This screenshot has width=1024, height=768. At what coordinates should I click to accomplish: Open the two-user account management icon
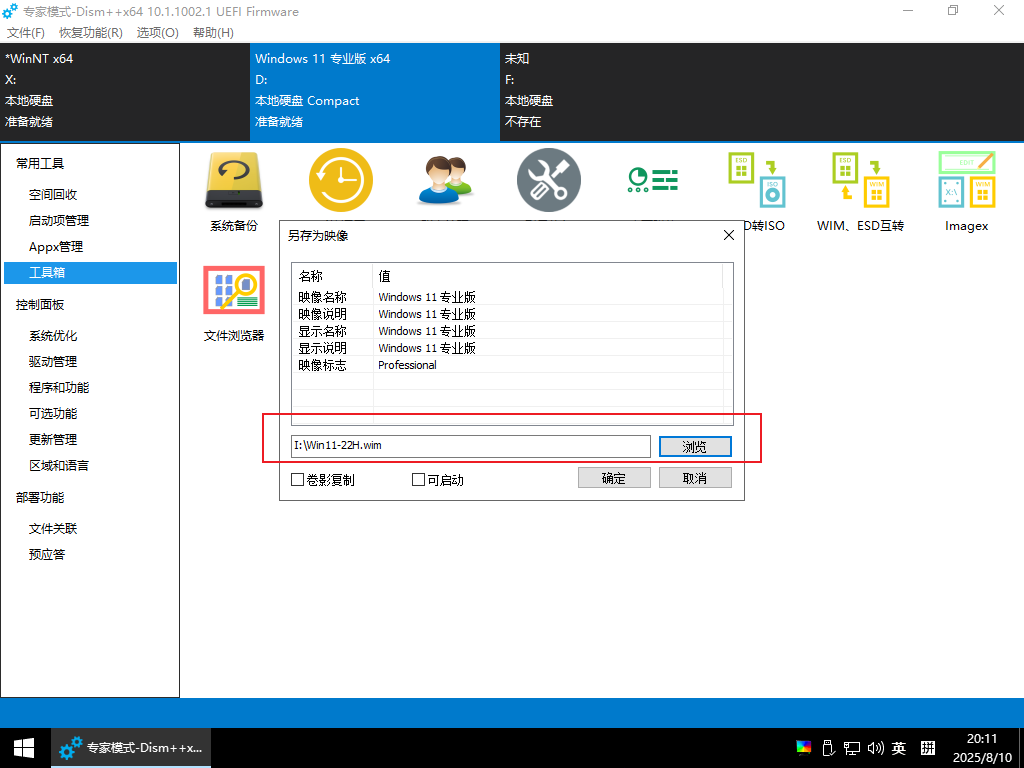tap(445, 181)
